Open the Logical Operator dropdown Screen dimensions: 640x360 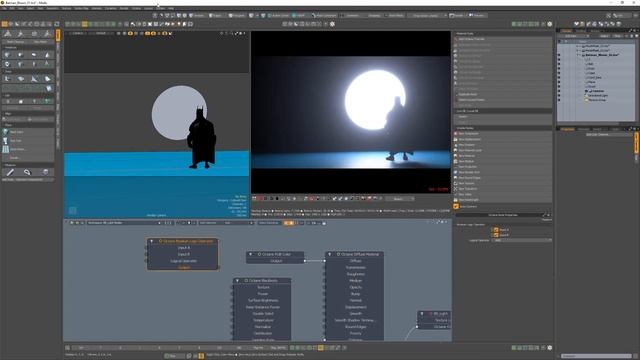pos(521,240)
